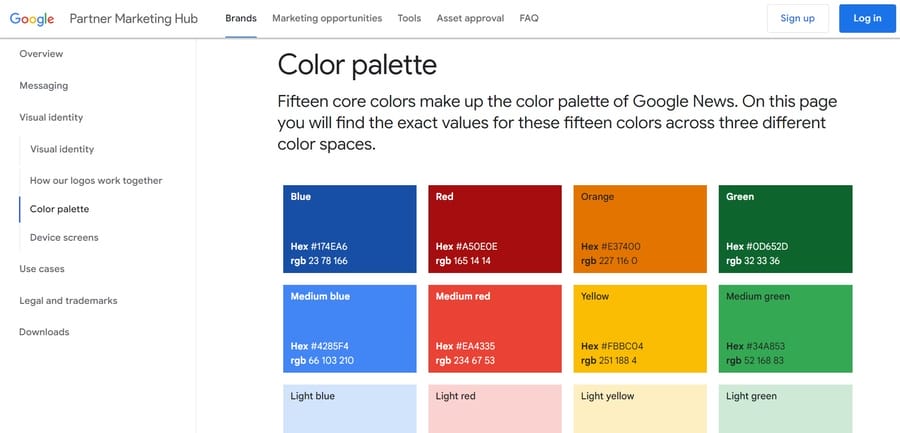Click rgb value 23 78 166
900x433 pixels.
[328, 261]
